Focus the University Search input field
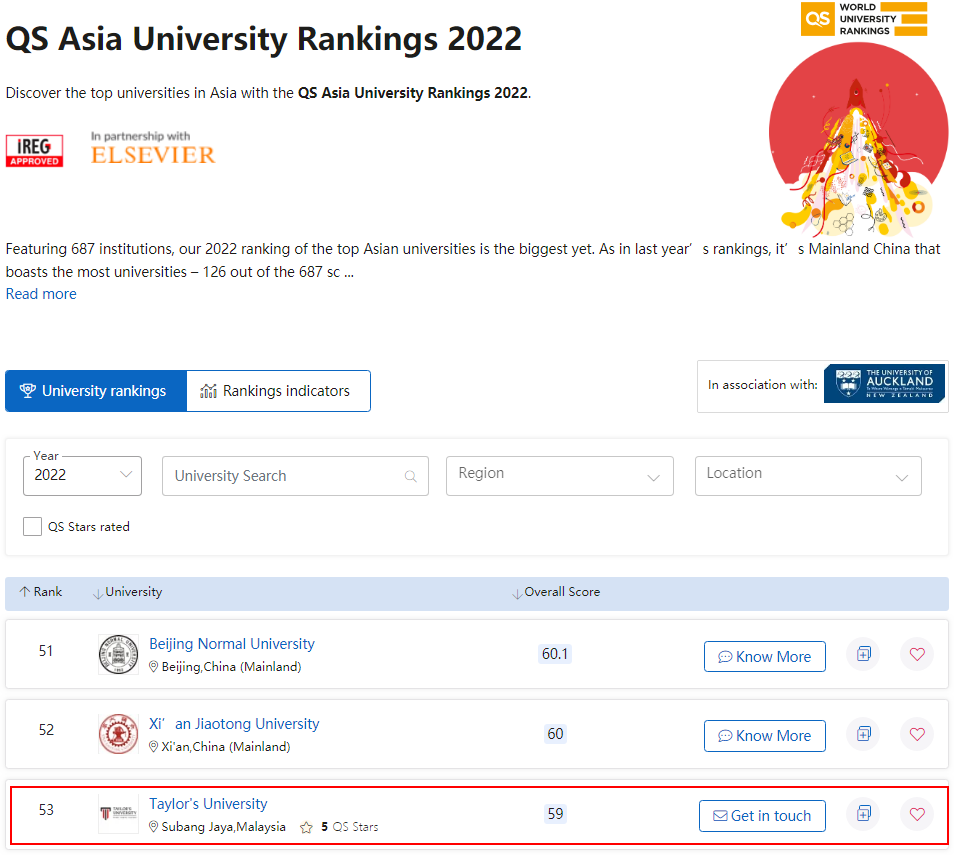The height and width of the screenshot is (855, 954). (295, 476)
